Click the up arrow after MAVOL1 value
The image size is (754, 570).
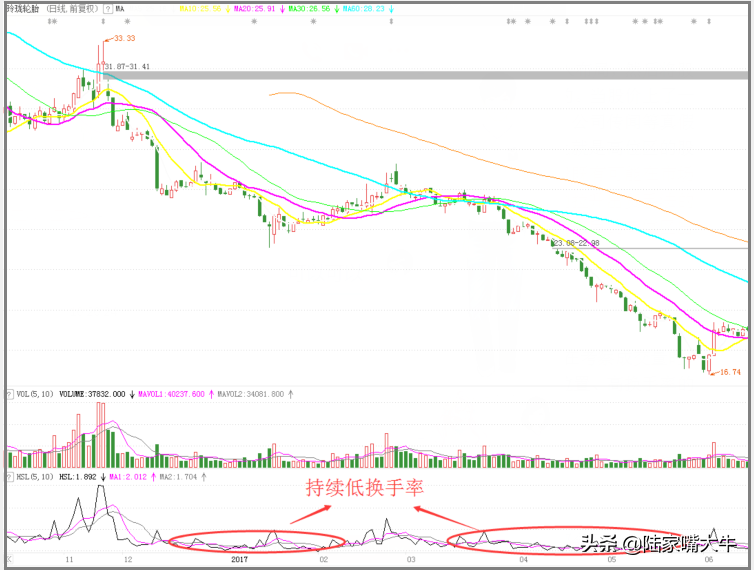(x=209, y=394)
